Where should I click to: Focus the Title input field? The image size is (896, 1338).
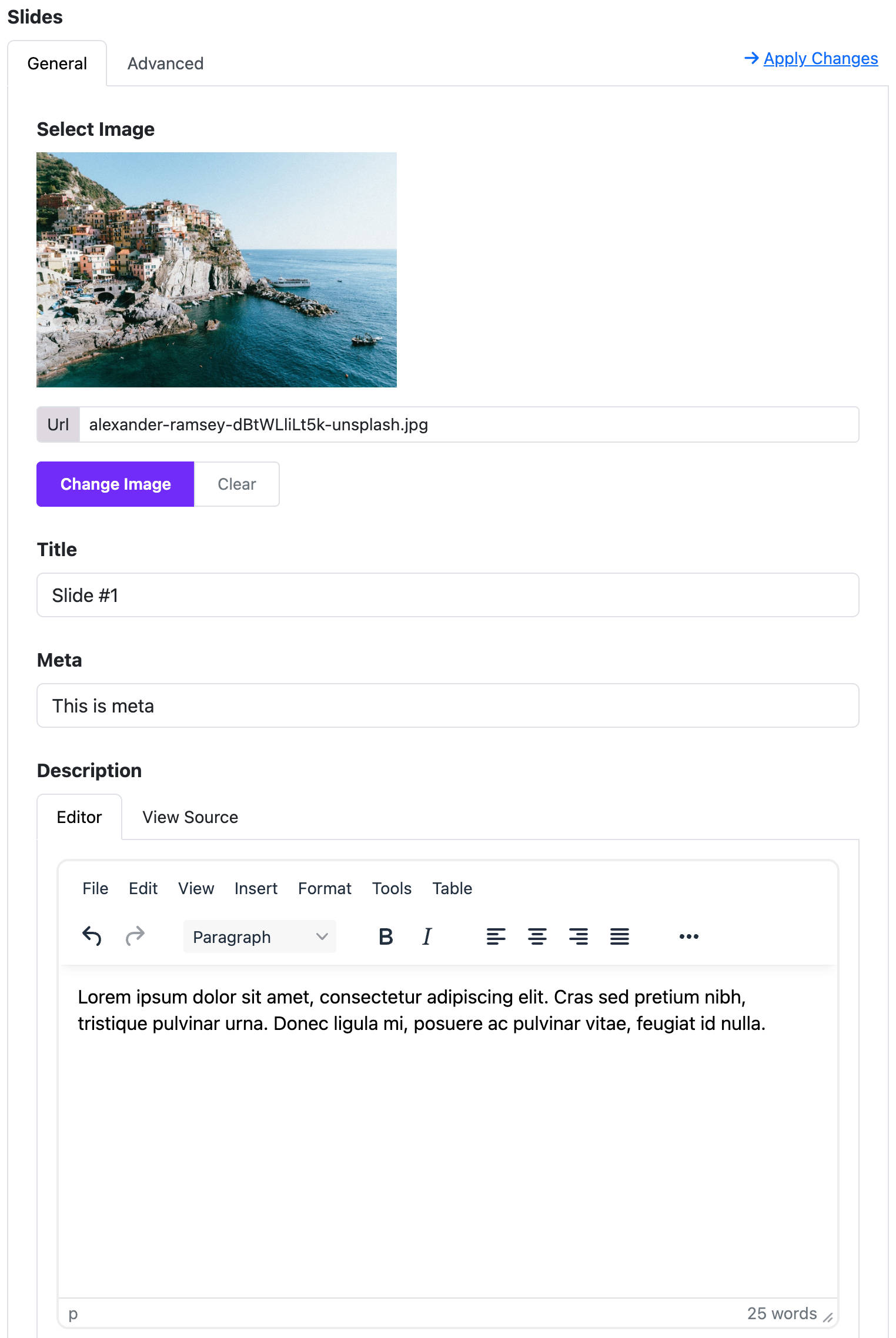448,595
